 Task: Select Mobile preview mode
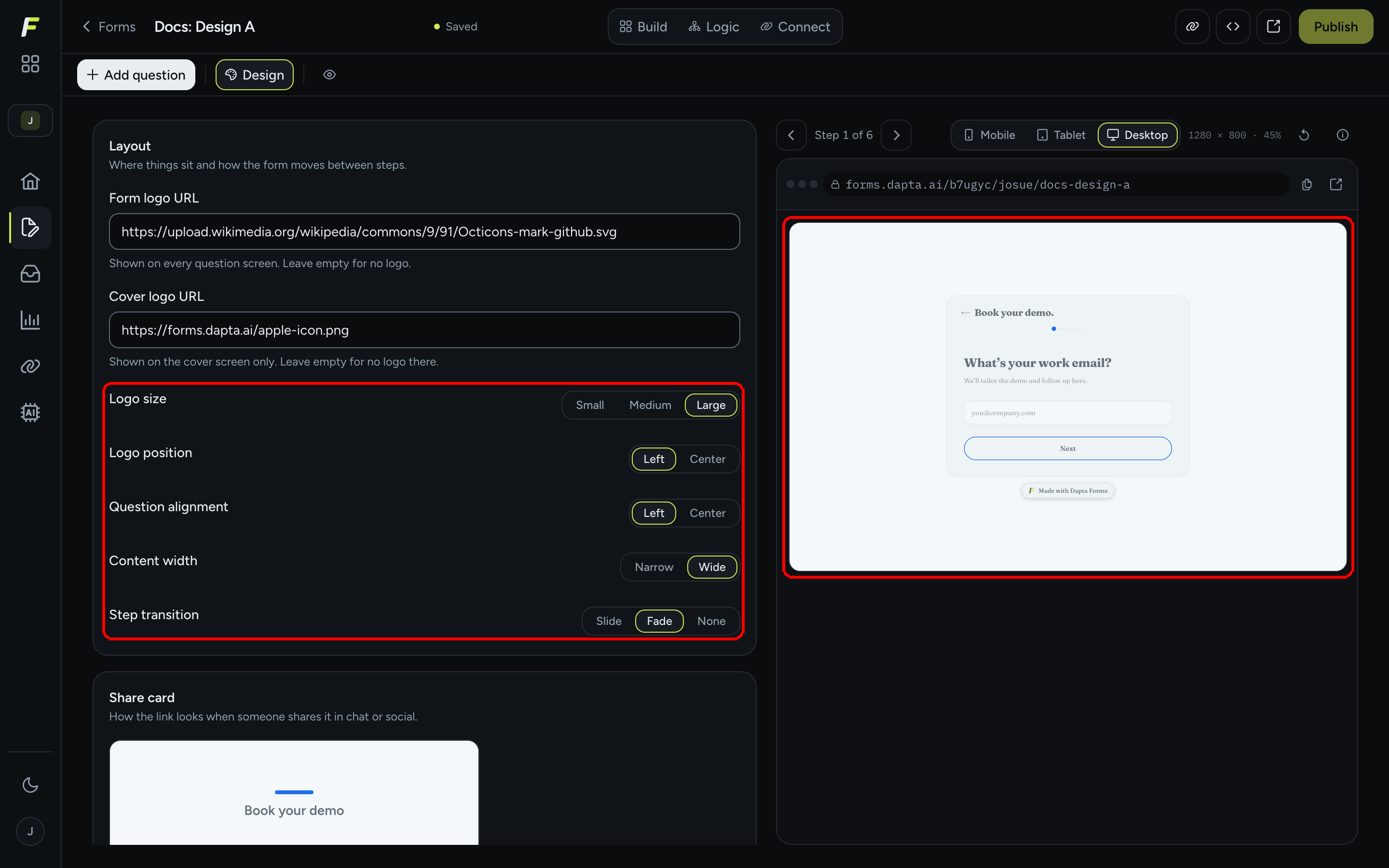(x=990, y=135)
